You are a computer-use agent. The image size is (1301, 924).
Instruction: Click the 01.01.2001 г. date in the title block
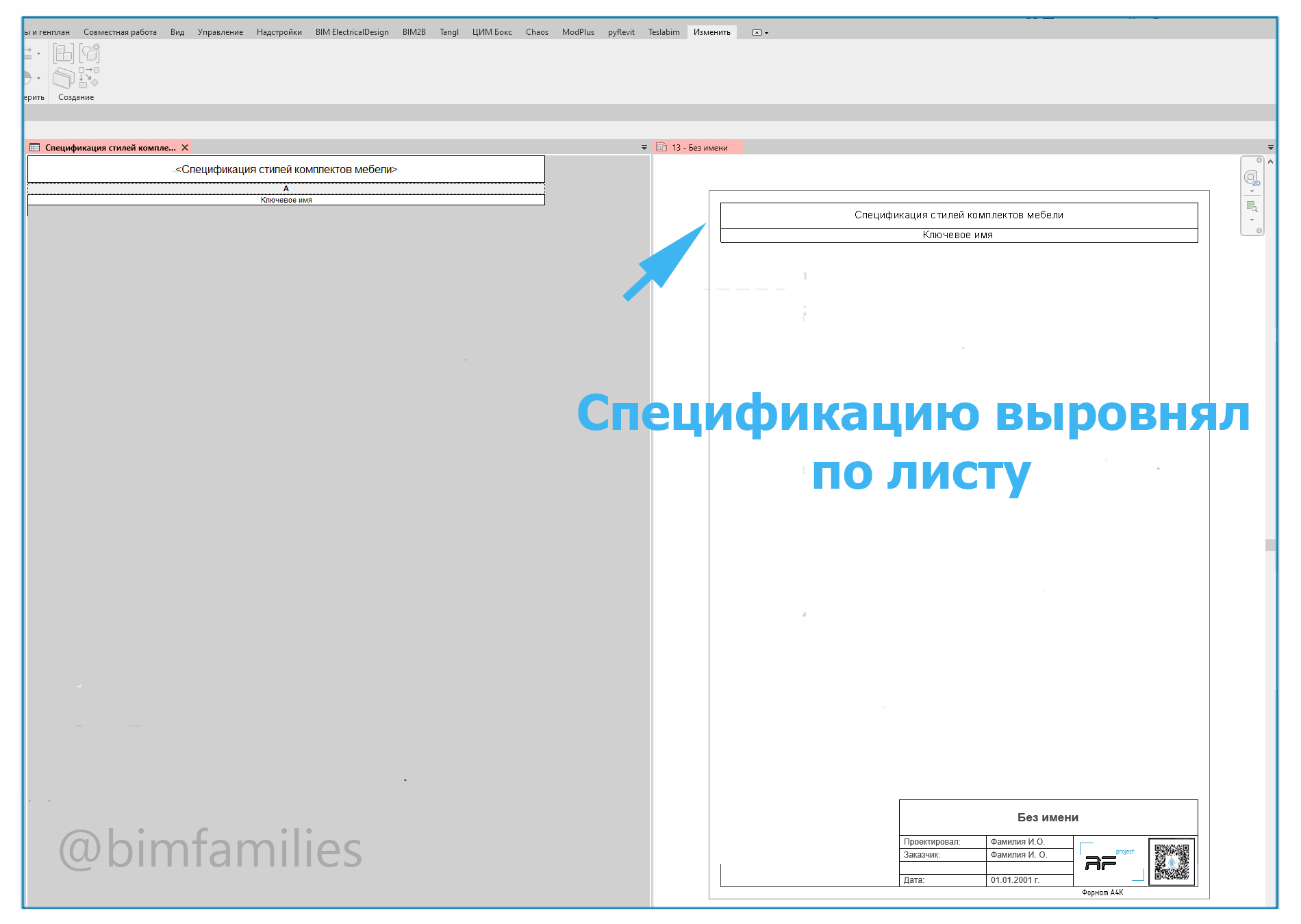(1015, 880)
